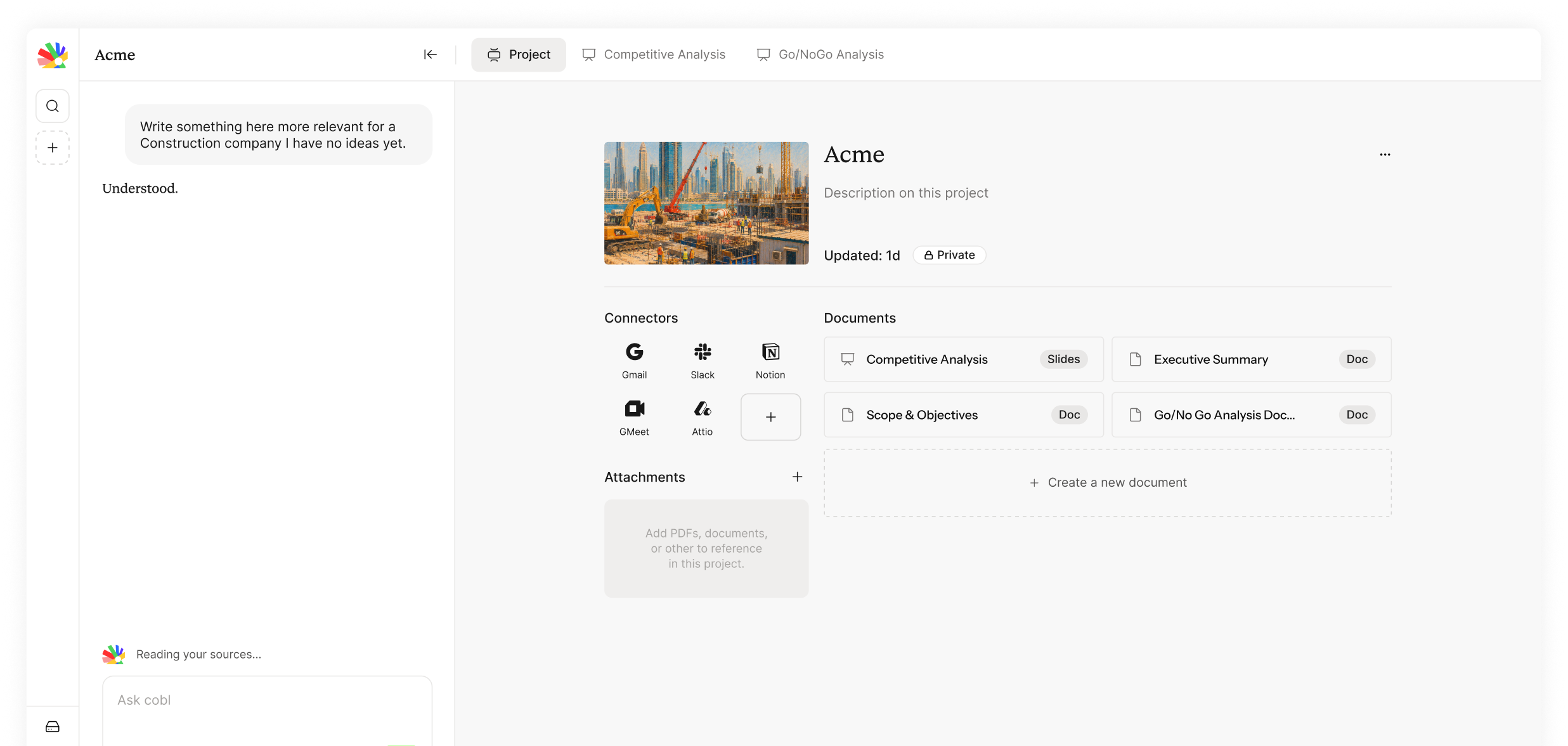Click the Slides badge on Competitive Analysis
1568x746 pixels.
(x=1063, y=359)
